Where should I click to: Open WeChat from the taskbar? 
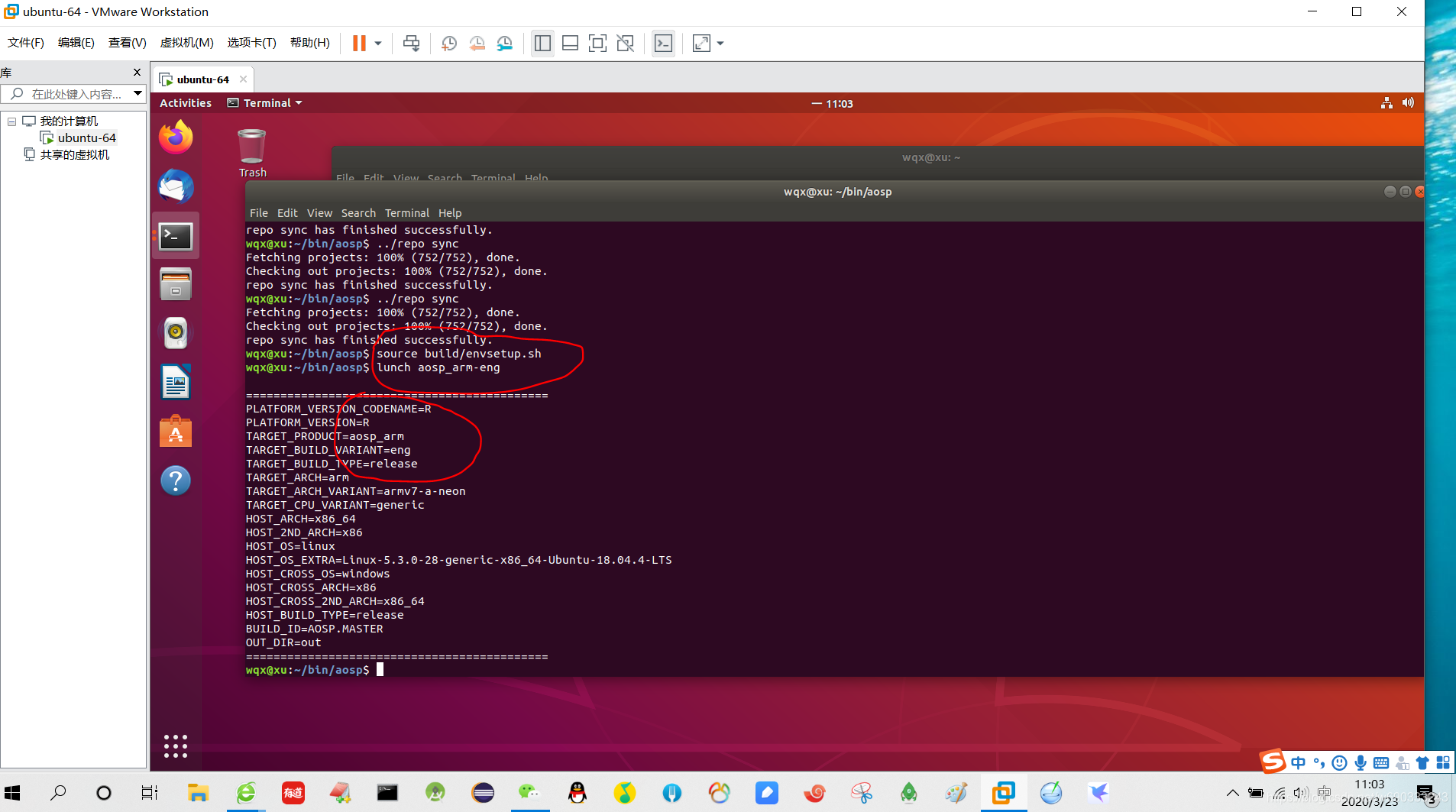(529, 793)
